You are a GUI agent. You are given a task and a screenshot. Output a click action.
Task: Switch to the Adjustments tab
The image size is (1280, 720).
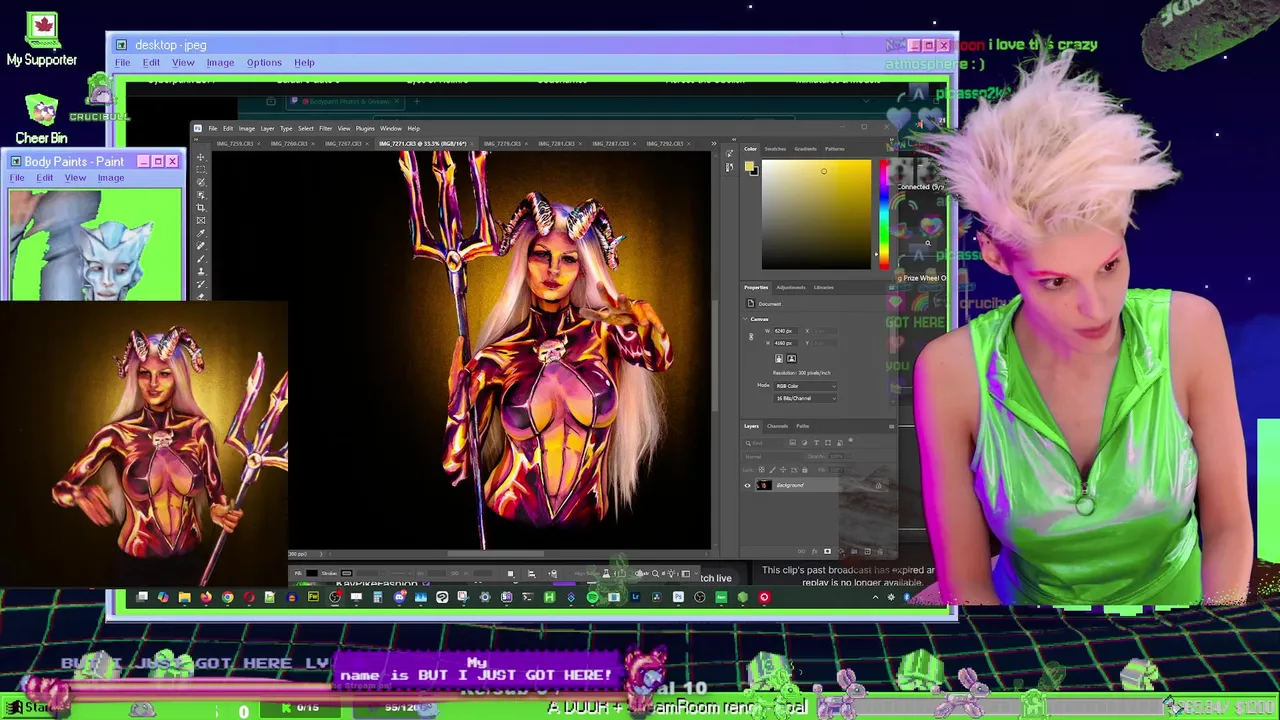tap(791, 288)
